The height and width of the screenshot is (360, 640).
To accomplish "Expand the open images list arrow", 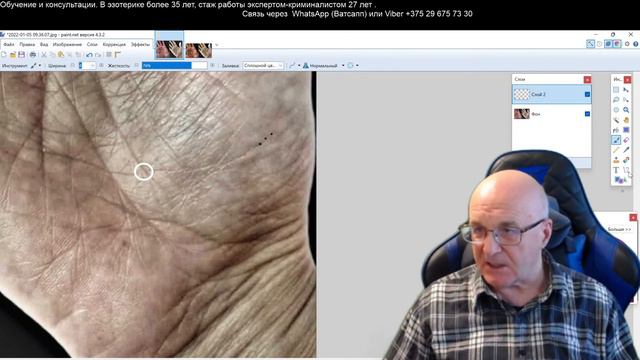I will (x=216, y=44).
